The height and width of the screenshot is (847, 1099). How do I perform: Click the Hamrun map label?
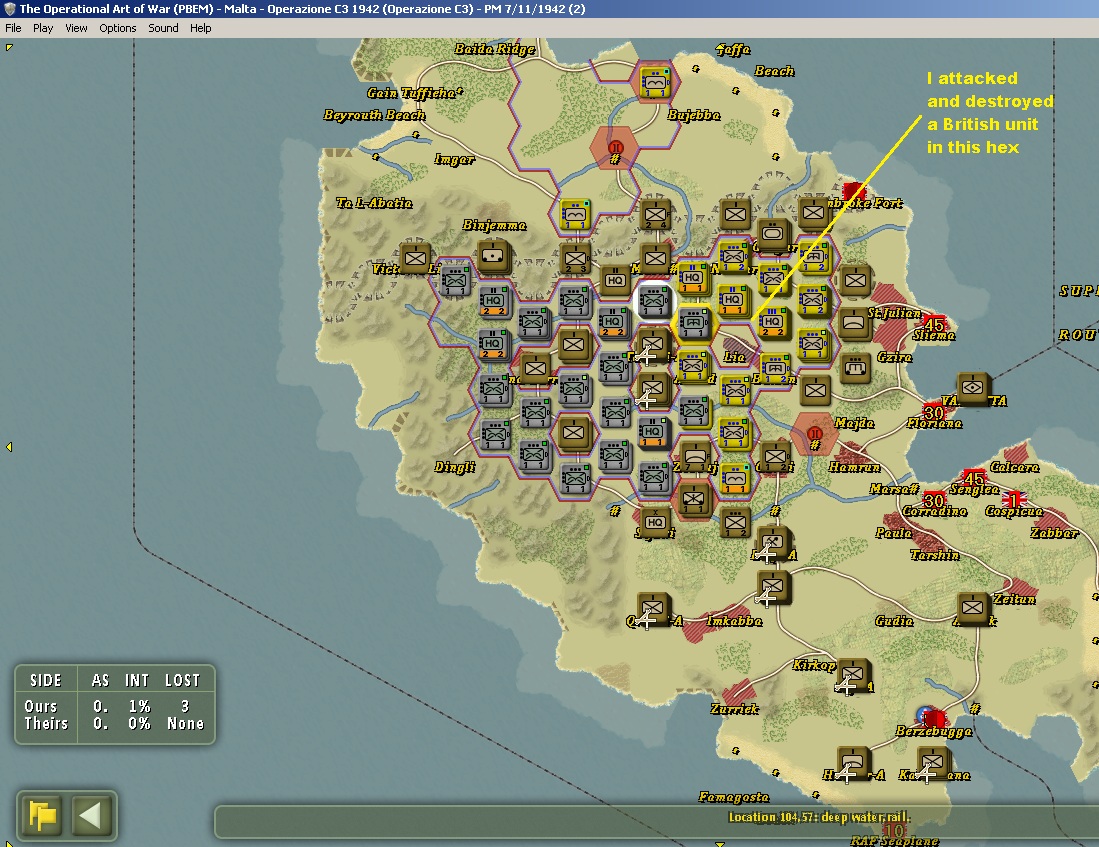(854, 467)
